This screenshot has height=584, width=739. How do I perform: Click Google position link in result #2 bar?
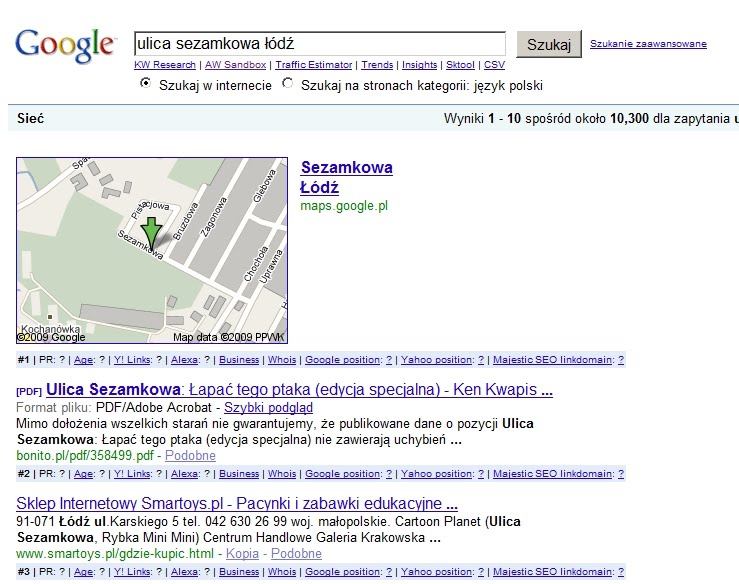[343, 474]
